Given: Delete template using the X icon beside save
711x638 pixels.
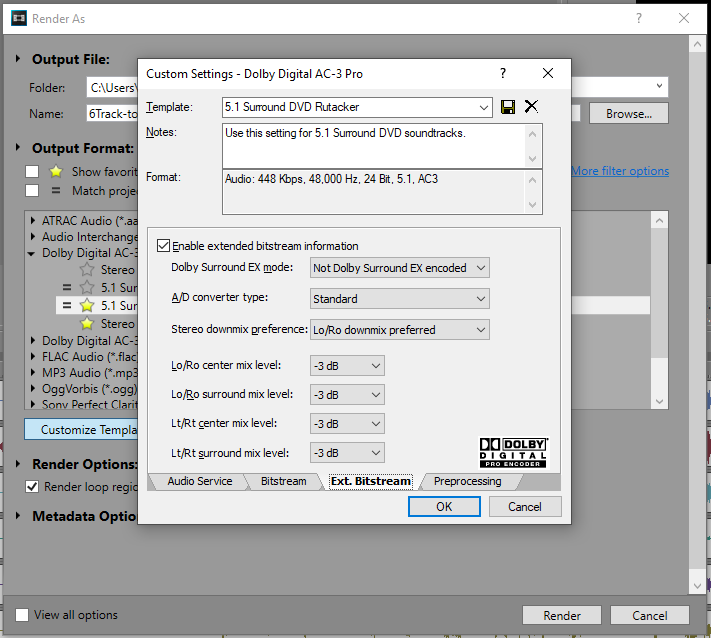Looking at the screenshot, I should pyautogui.click(x=531, y=107).
